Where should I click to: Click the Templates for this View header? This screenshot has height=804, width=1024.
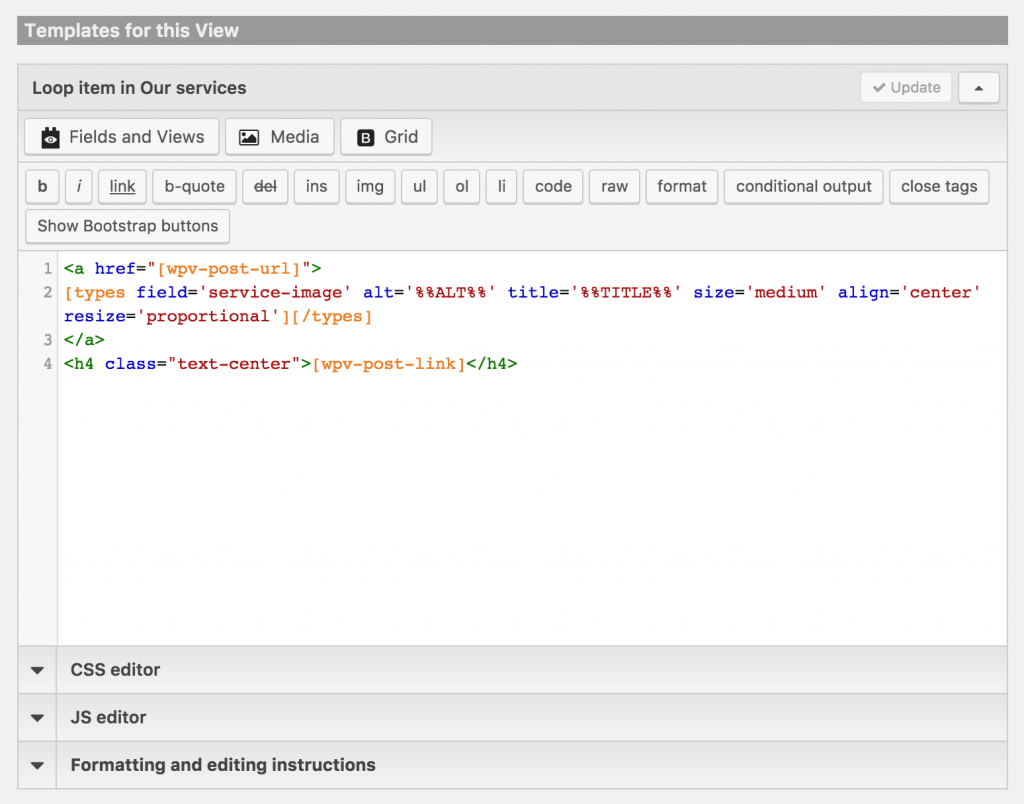coord(131,31)
